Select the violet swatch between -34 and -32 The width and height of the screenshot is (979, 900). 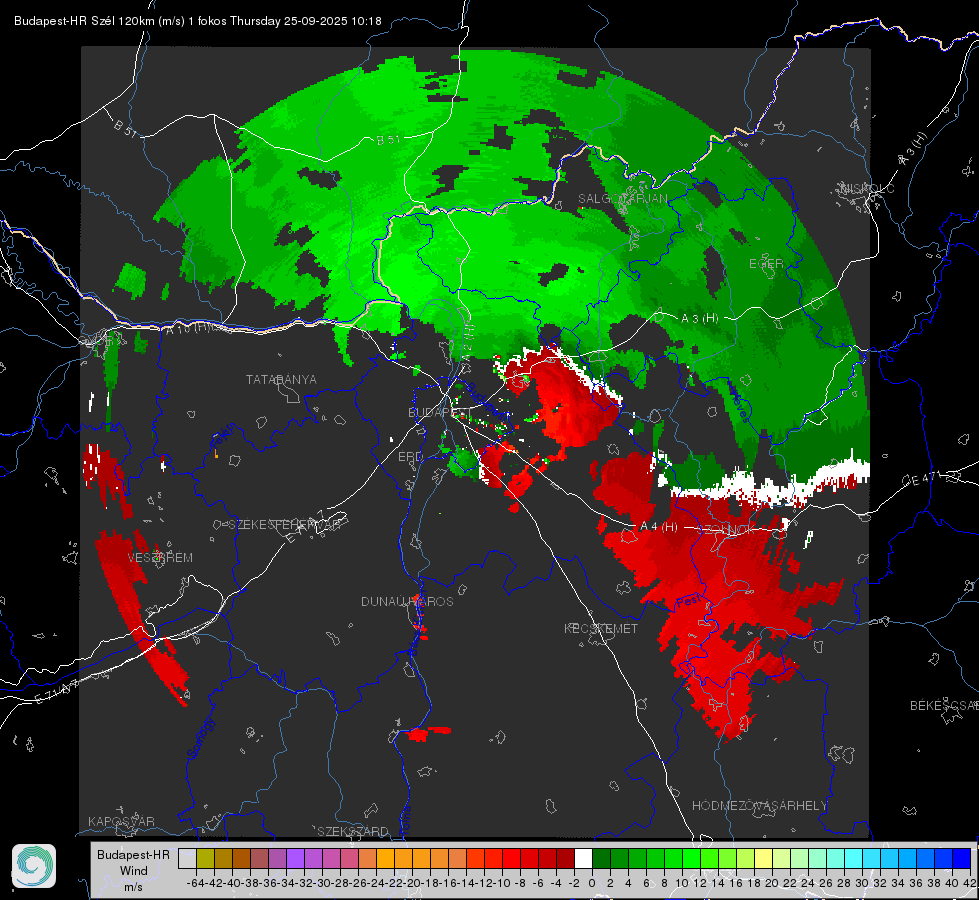coord(295,858)
